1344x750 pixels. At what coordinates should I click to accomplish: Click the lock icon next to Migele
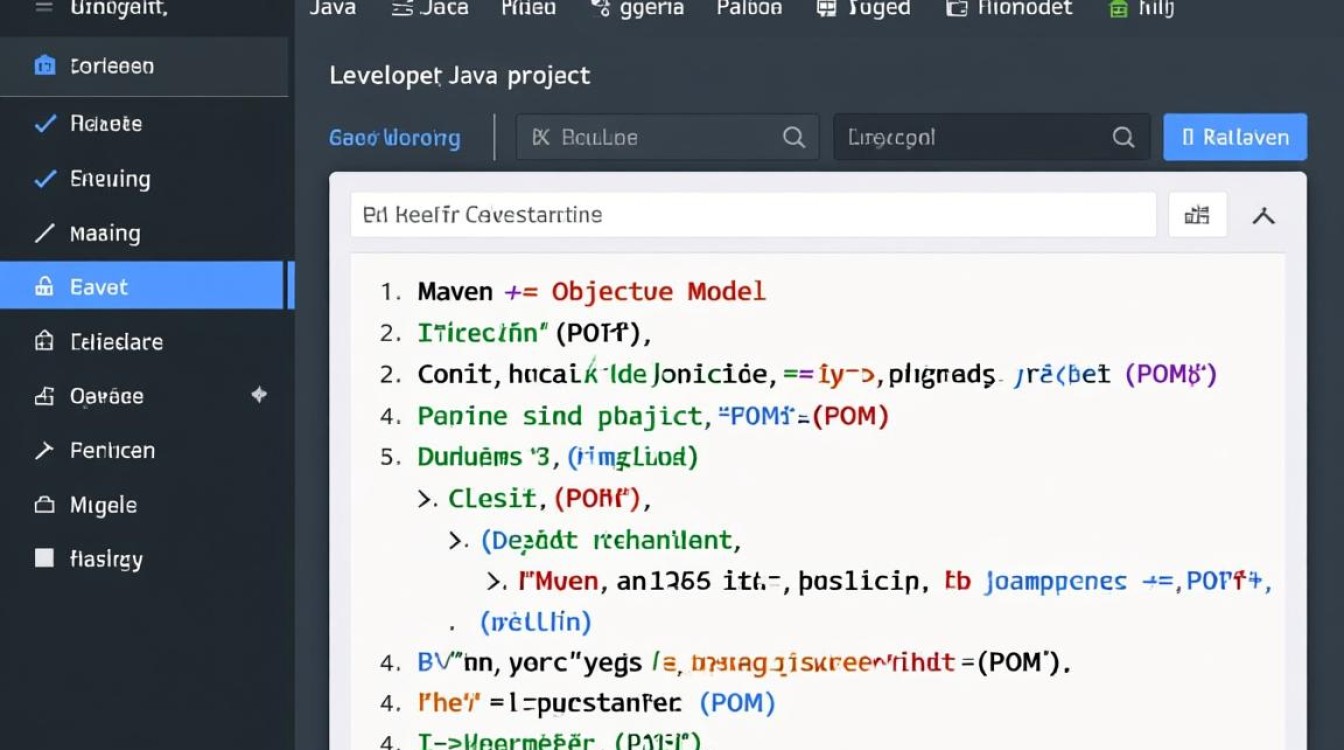(x=44, y=505)
